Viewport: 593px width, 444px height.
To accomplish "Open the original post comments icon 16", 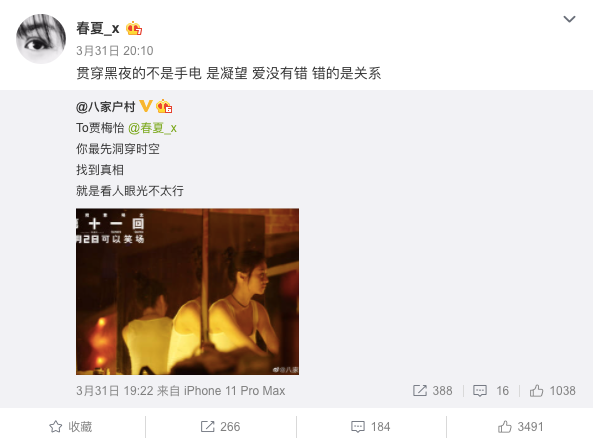I will (491, 391).
